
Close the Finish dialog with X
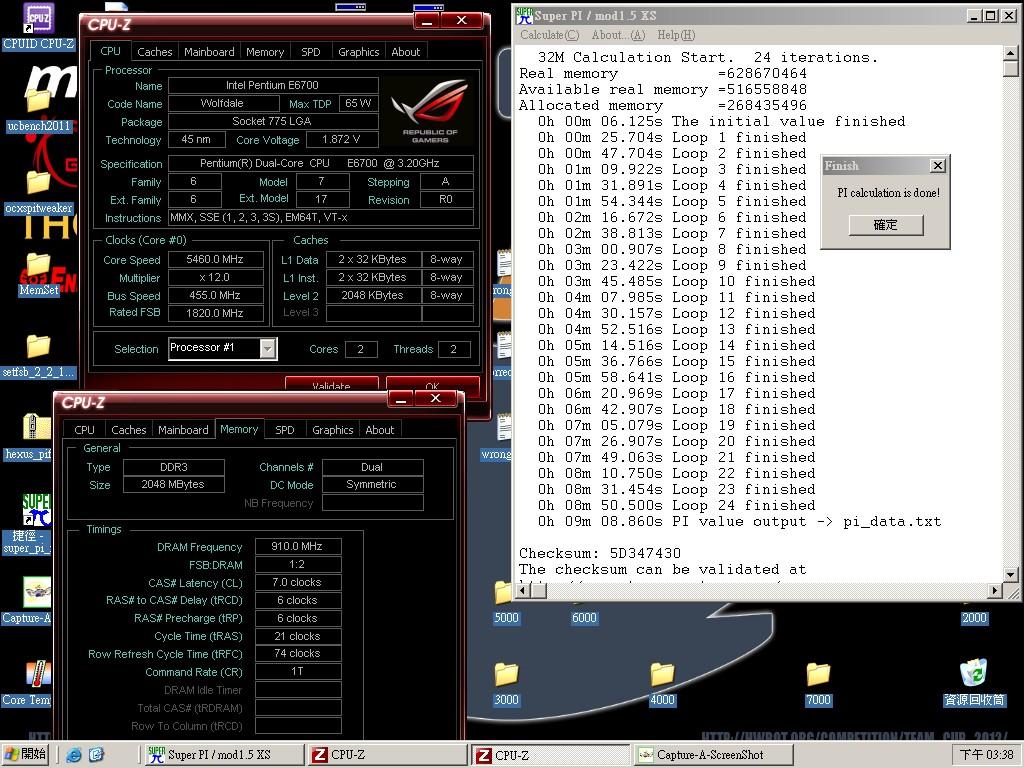pyautogui.click(x=938, y=166)
